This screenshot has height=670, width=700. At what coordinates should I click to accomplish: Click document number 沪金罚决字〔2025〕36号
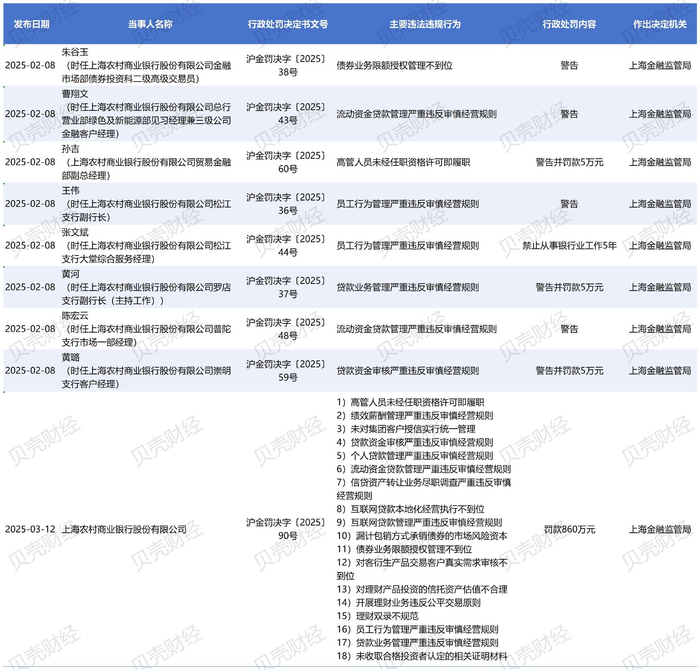[288, 204]
